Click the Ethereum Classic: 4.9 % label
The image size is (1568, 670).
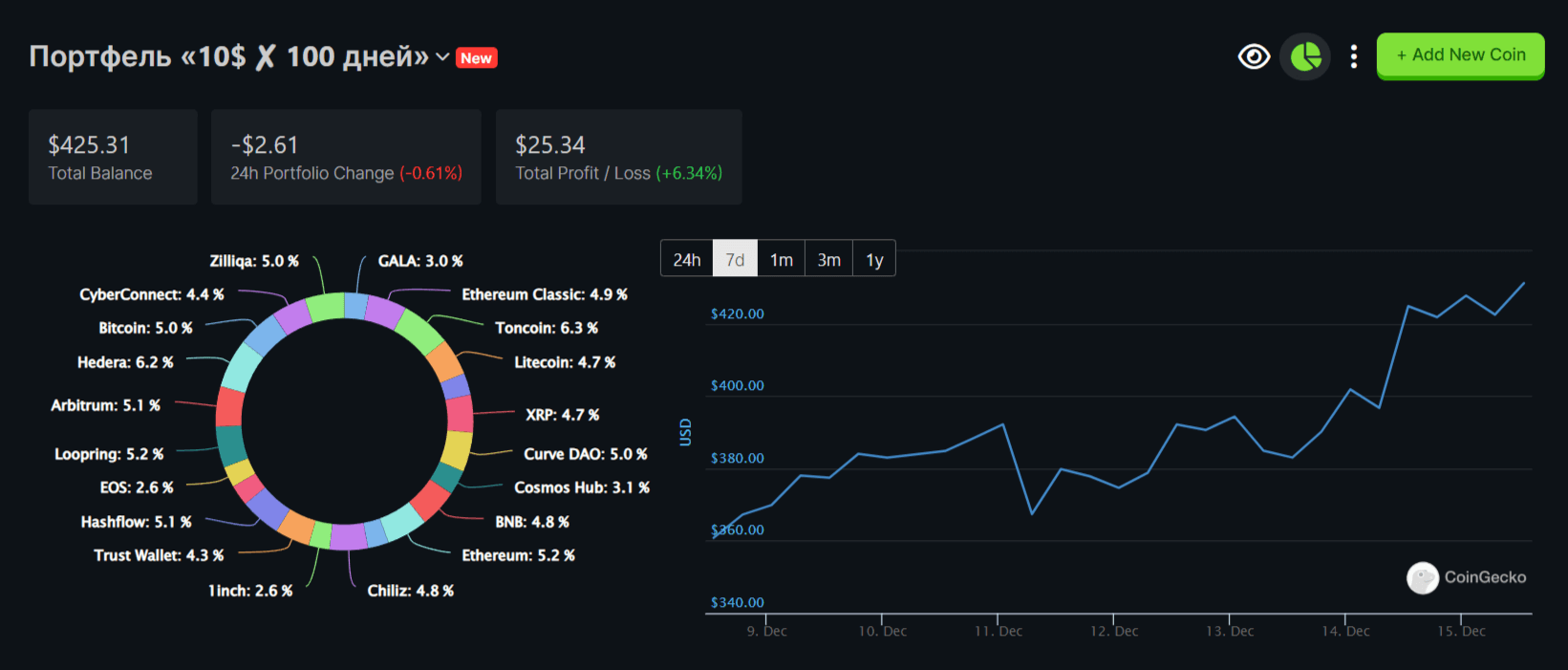(x=545, y=294)
